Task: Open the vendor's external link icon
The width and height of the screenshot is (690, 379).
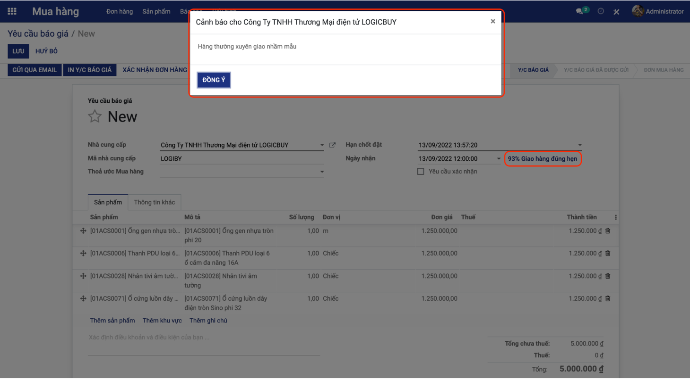Action: click(332, 145)
